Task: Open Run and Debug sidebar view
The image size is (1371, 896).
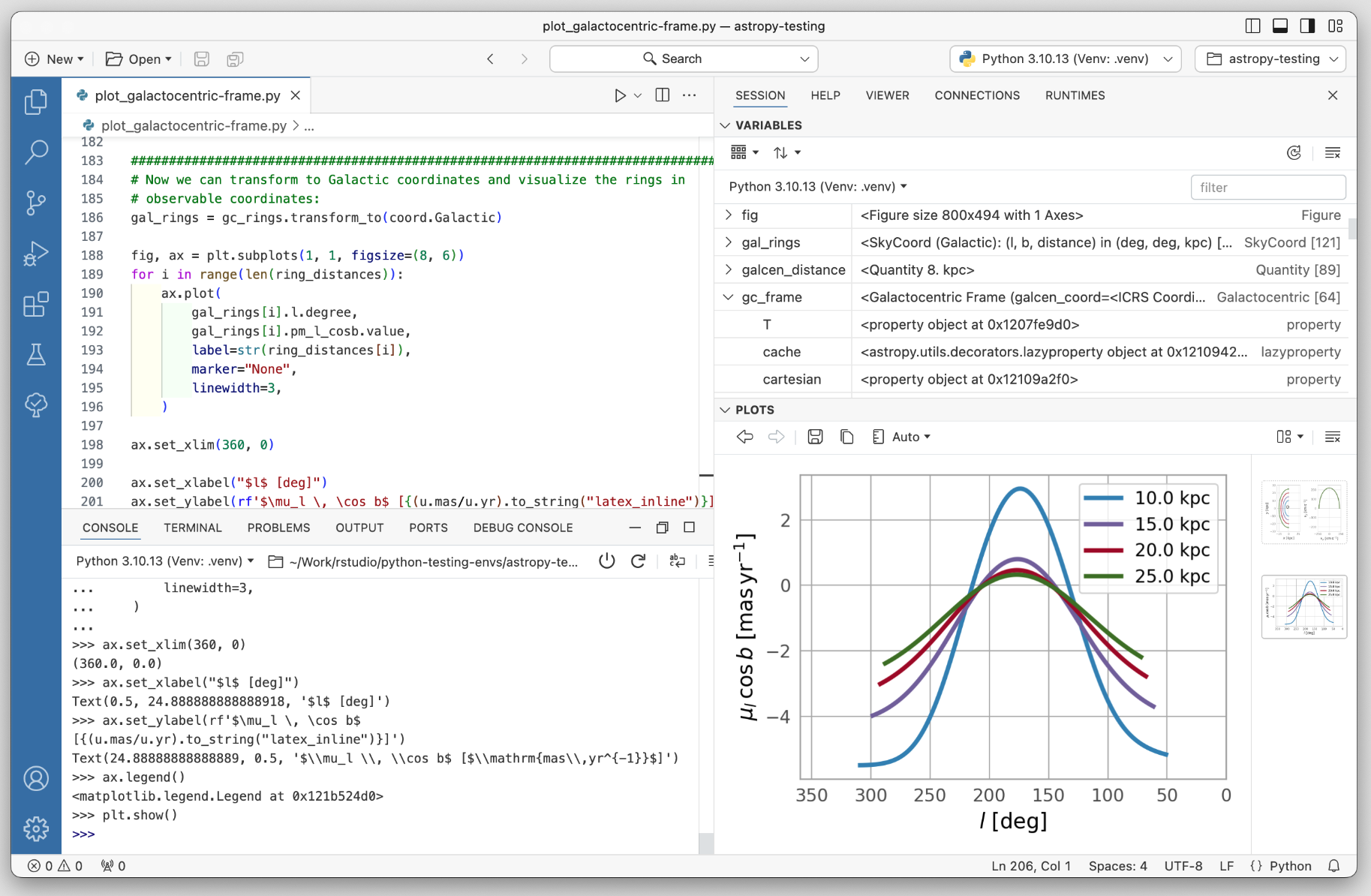Action: point(35,254)
